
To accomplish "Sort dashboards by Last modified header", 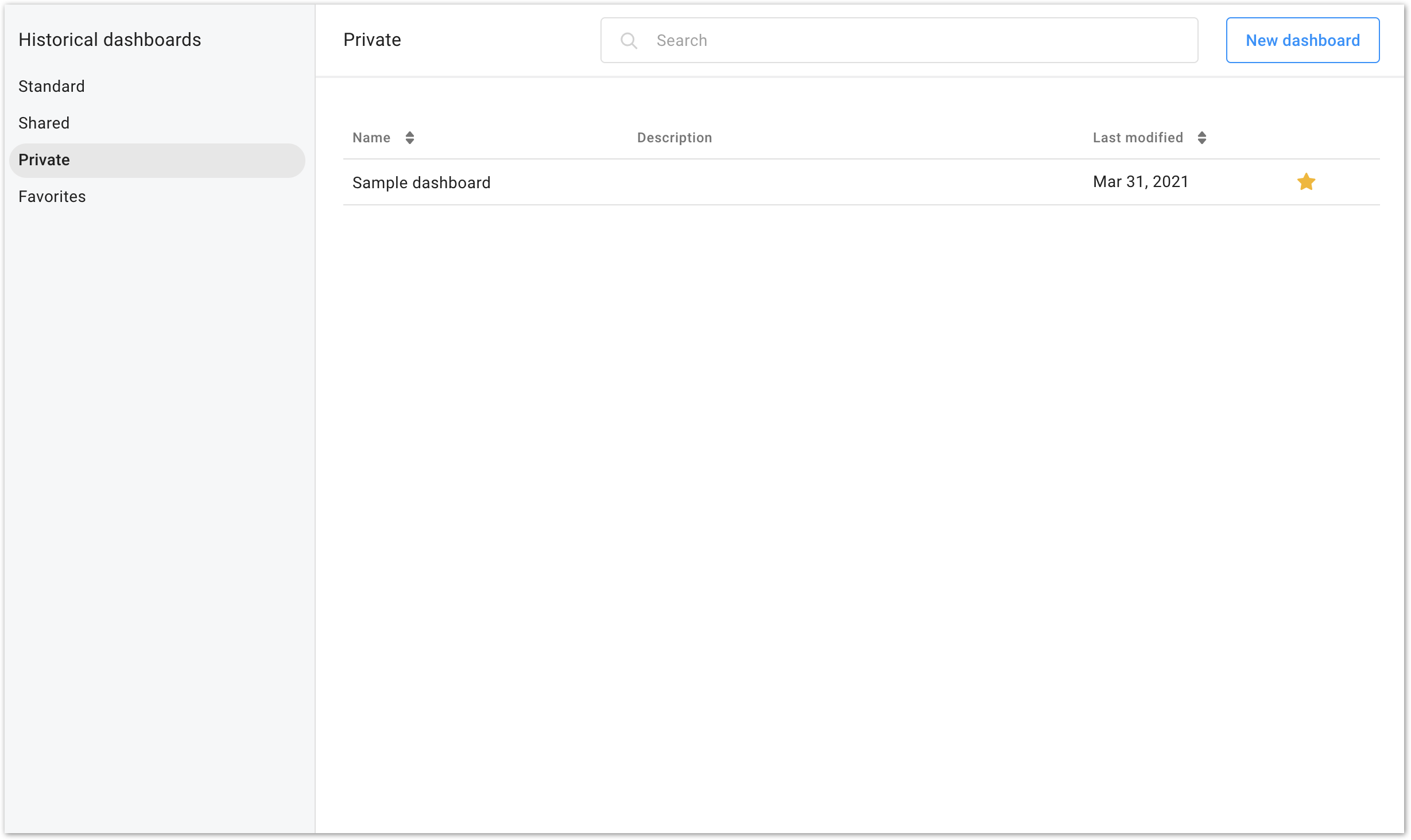I will (1138, 138).
